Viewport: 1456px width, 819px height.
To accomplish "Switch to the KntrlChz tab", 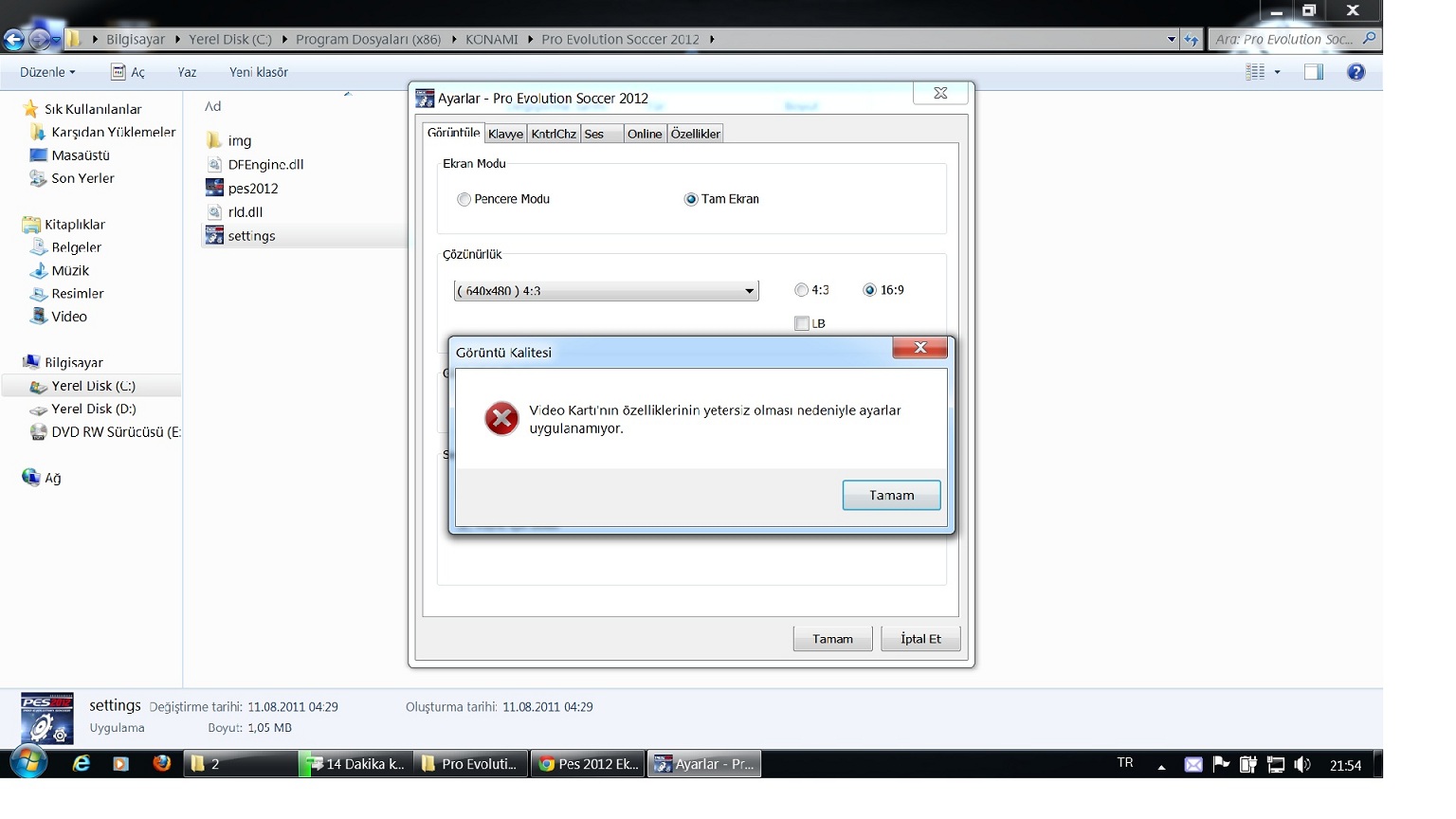I will pos(554,134).
